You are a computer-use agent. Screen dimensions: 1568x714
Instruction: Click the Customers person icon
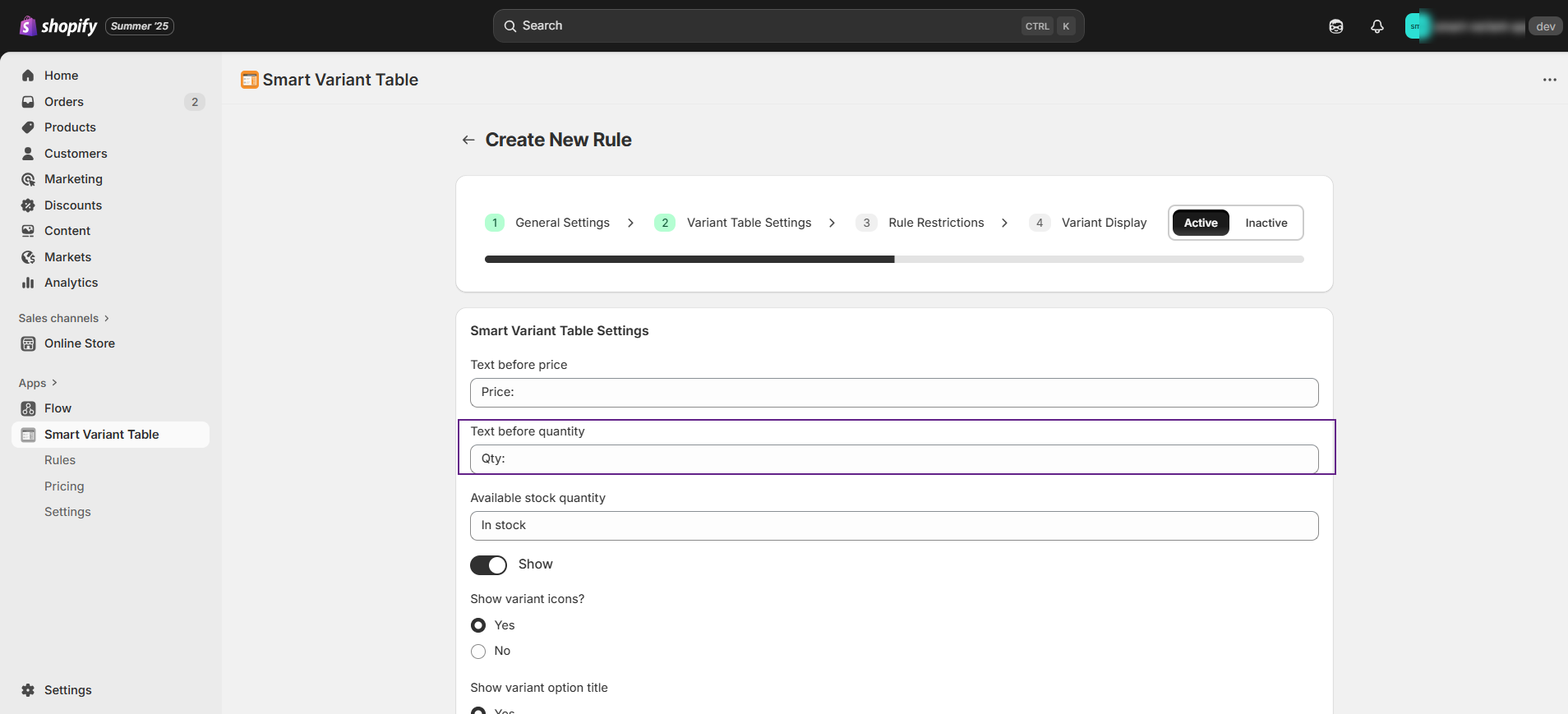pos(28,154)
